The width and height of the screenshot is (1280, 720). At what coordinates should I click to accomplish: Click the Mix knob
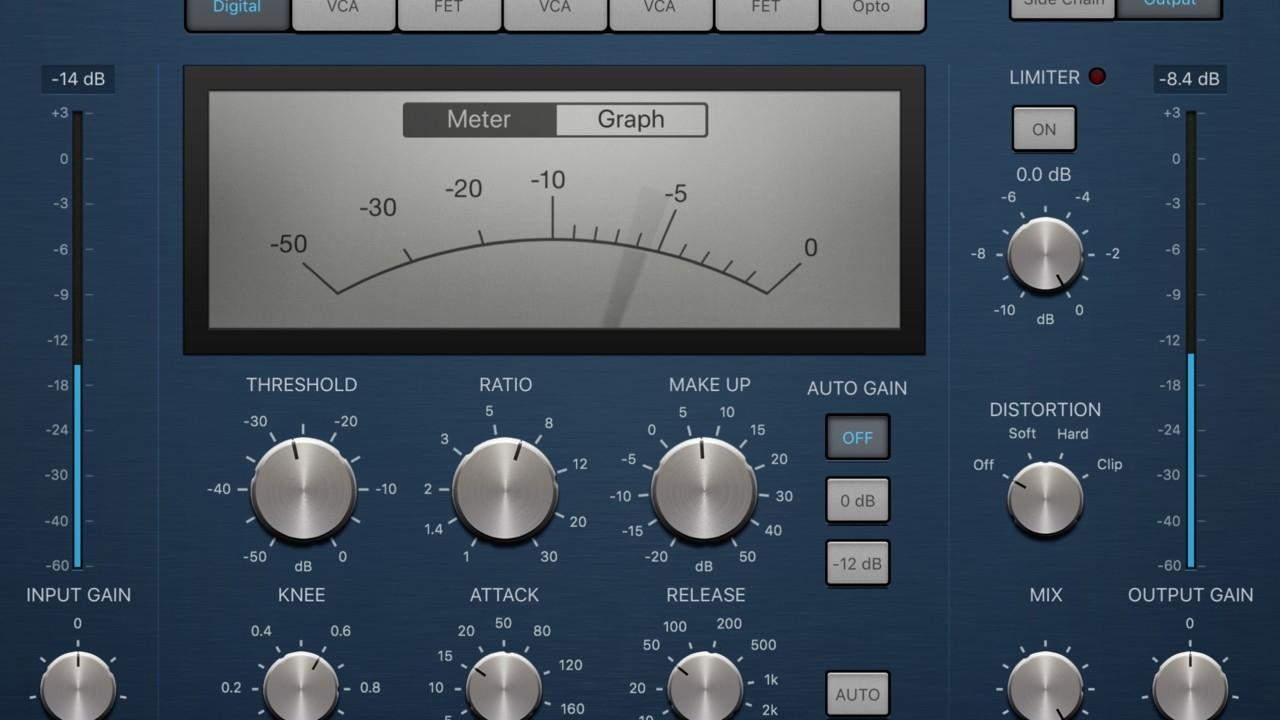pos(1045,686)
